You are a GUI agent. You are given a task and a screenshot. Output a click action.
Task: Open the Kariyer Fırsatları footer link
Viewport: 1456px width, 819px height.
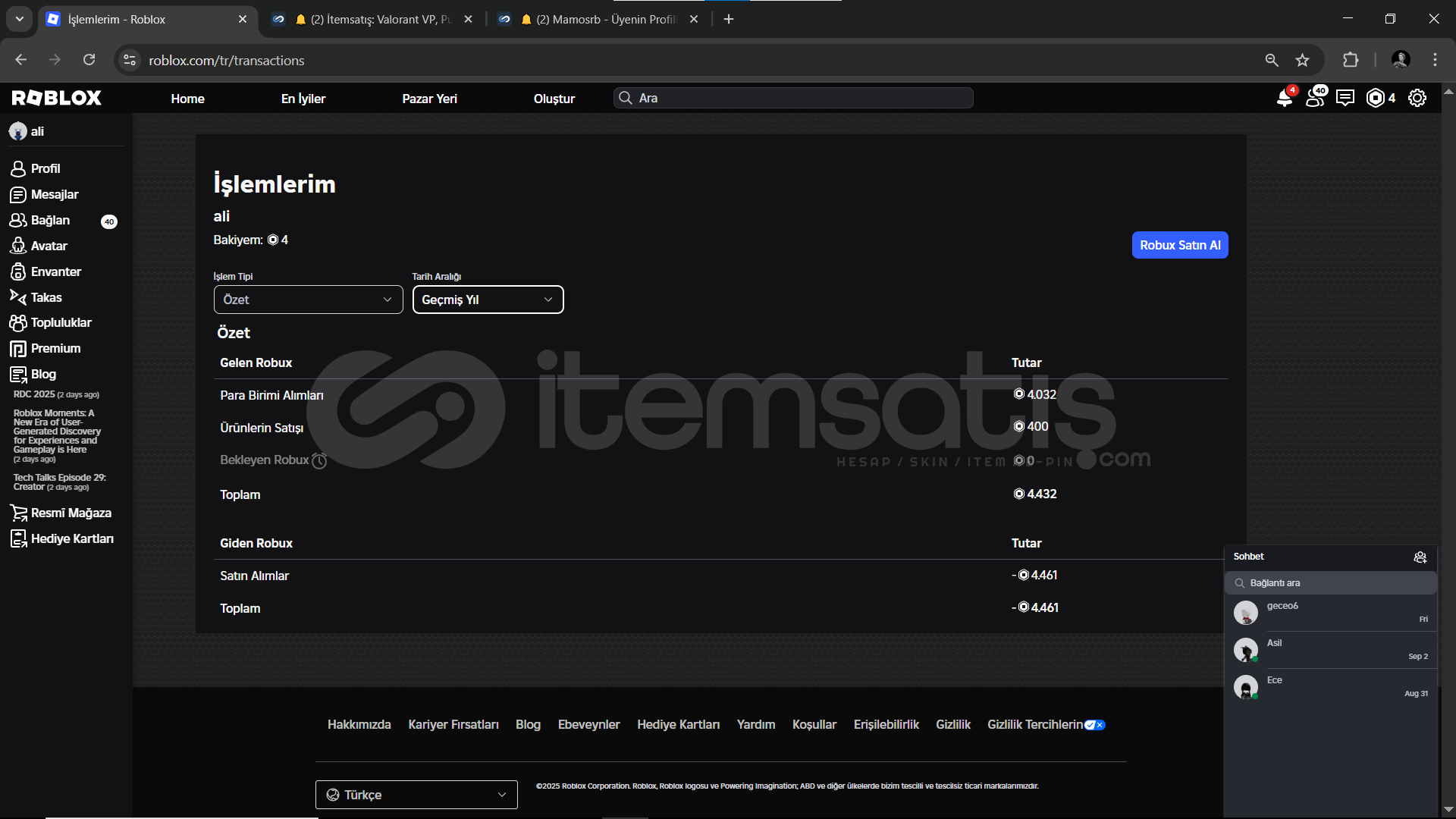click(453, 725)
